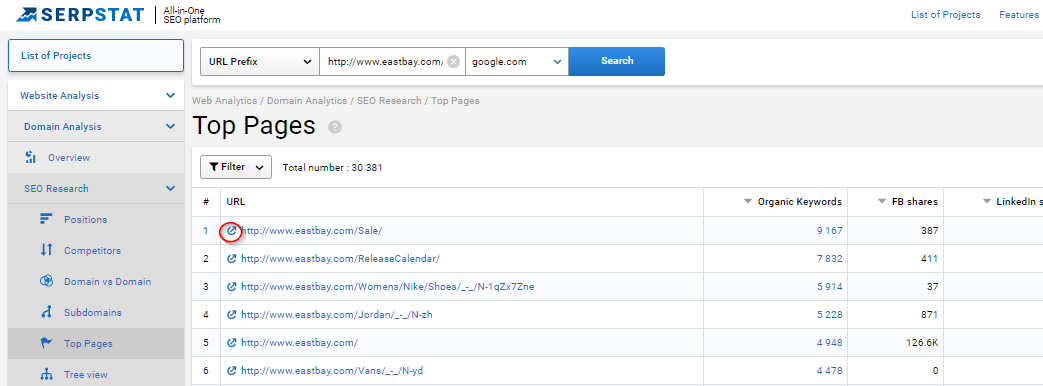
Task: Open the http://www.eastbay.com/ homepage link
Action: pyautogui.click(x=299, y=343)
